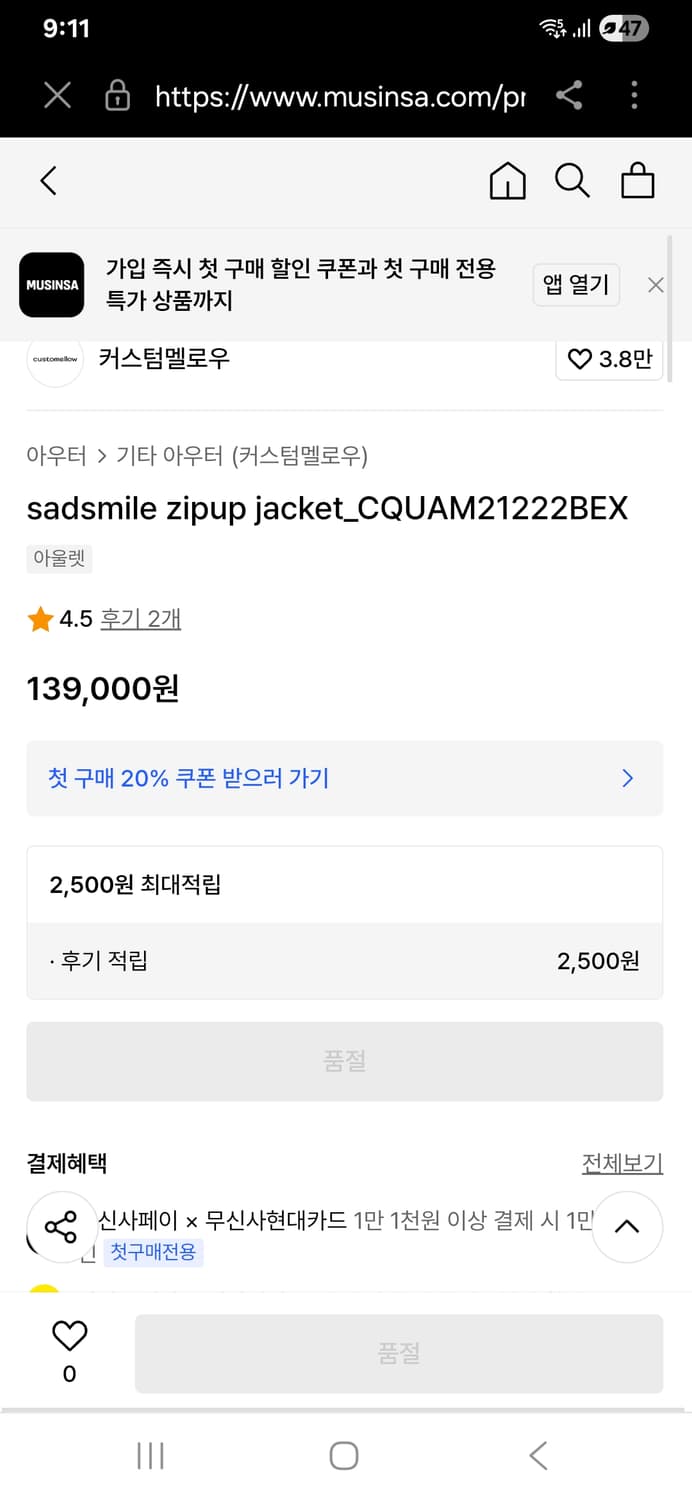The width and height of the screenshot is (692, 1500).
Task: Open the first purchase 20% coupon chevron
Action: point(627,778)
